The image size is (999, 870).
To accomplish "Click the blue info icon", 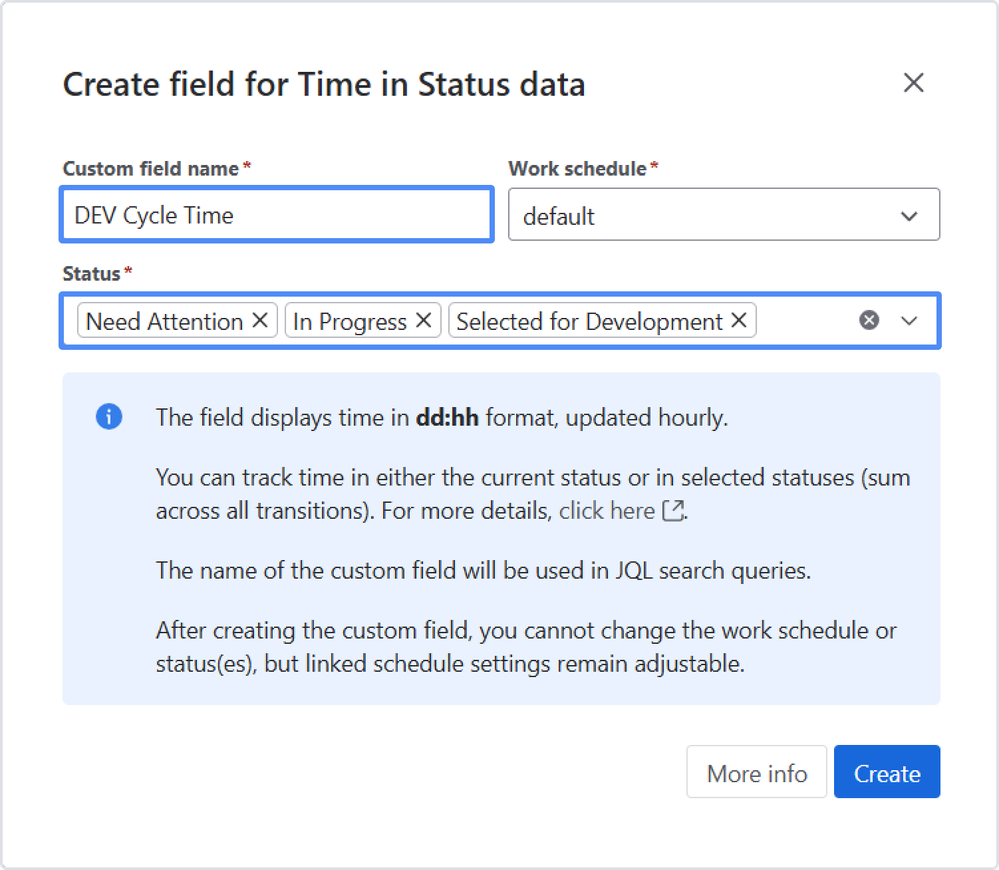I will tap(109, 417).
